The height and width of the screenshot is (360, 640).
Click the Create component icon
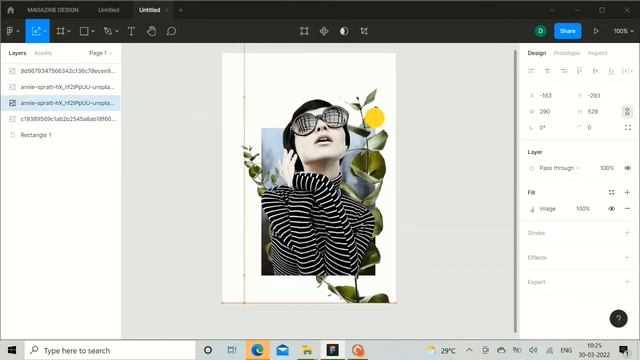pos(324,31)
